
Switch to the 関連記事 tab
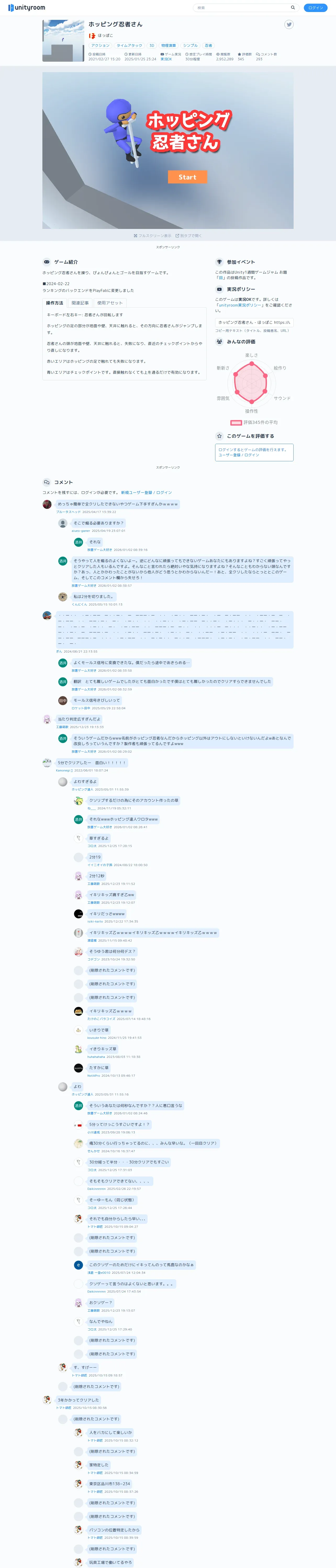tap(80, 303)
